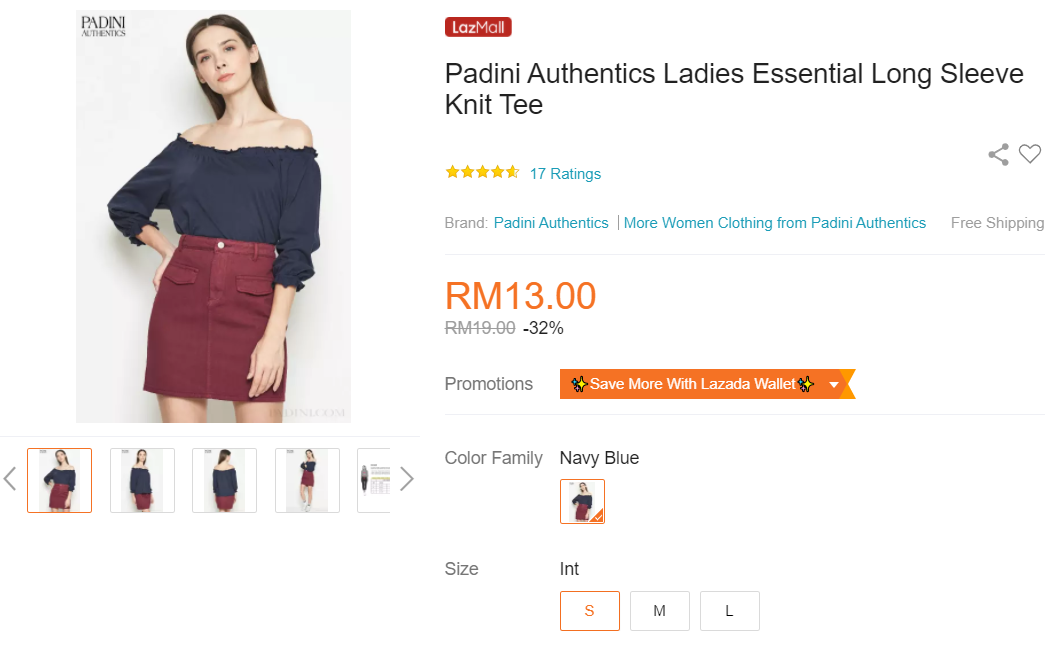Open the 17 Ratings link
Viewport: 1057px width, 645px height.
pyautogui.click(x=565, y=174)
